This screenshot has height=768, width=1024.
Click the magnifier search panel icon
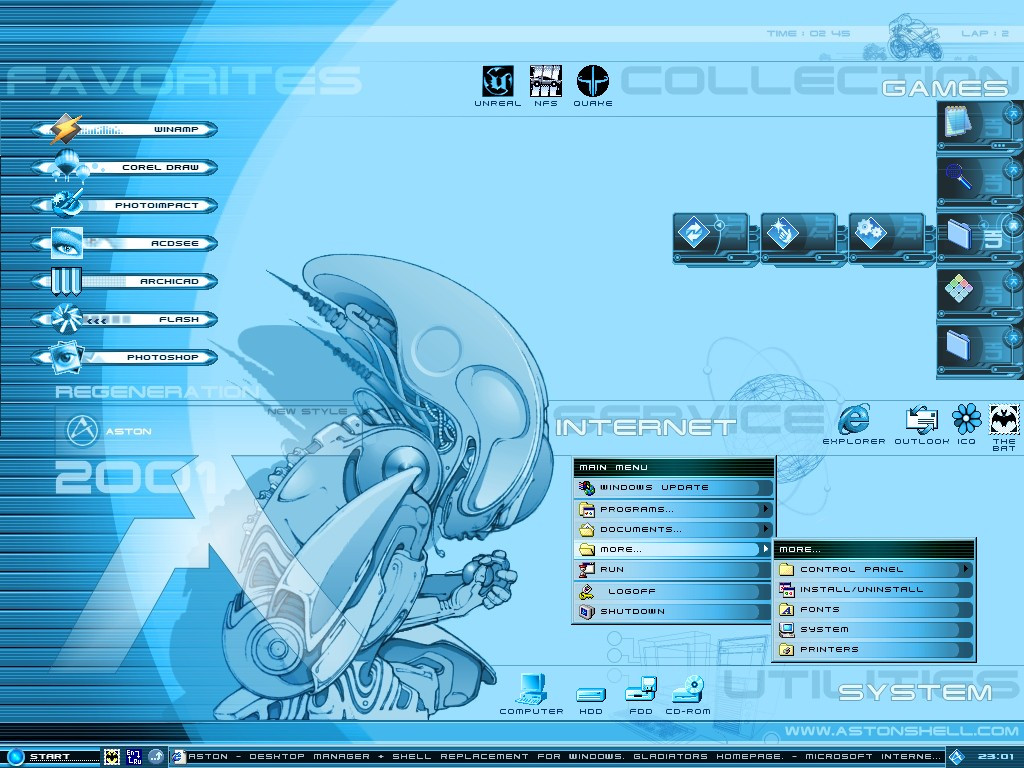pos(959,176)
